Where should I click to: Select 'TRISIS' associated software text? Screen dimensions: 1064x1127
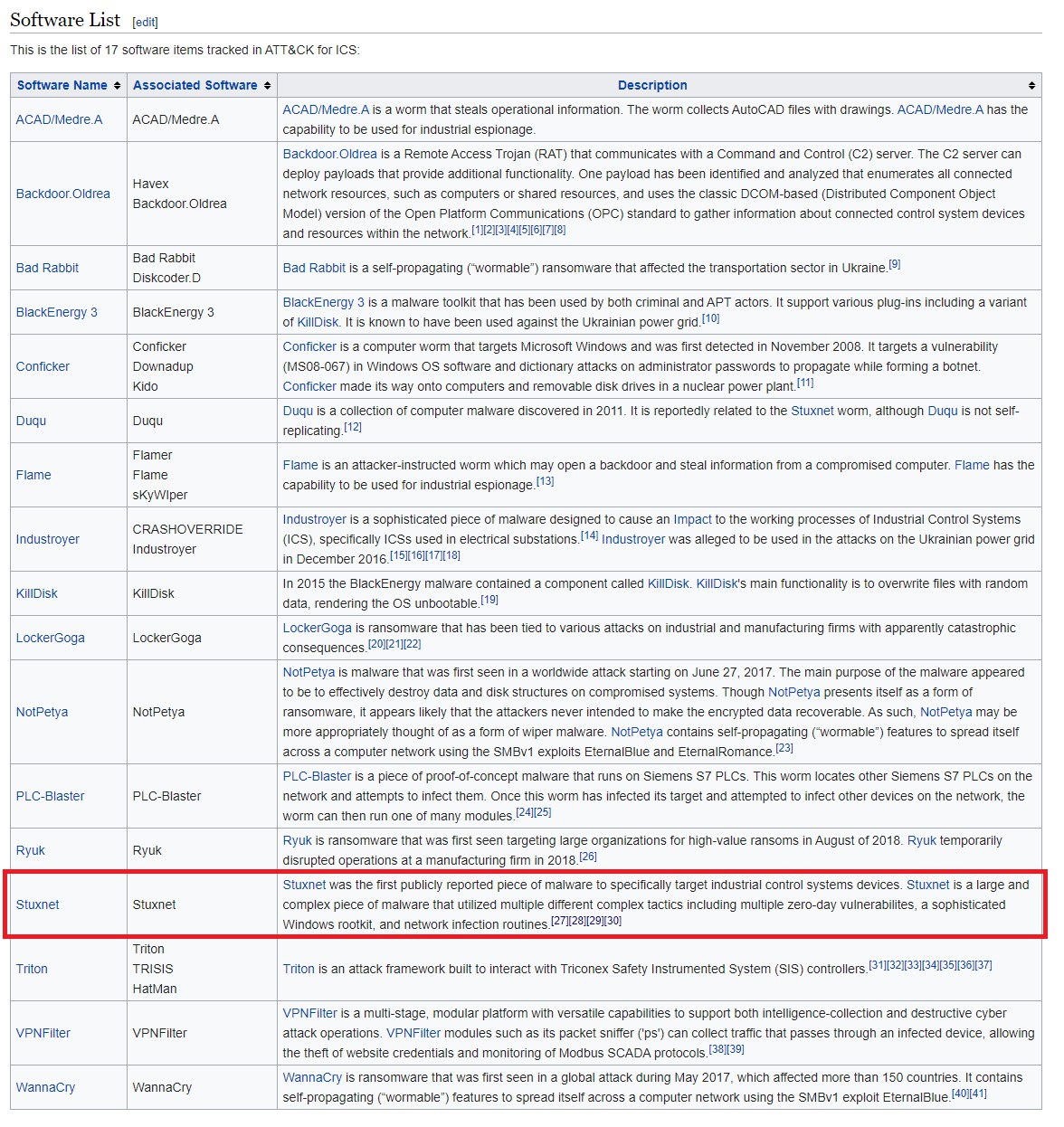152,969
